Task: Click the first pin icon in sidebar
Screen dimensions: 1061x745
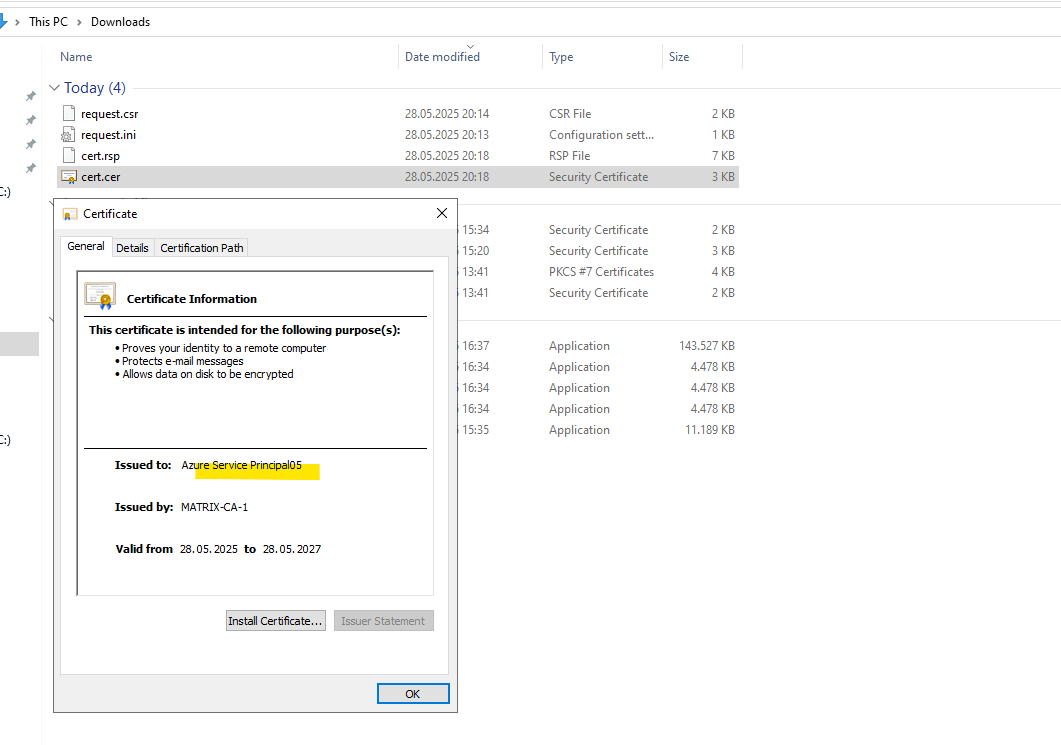Action: (30, 96)
